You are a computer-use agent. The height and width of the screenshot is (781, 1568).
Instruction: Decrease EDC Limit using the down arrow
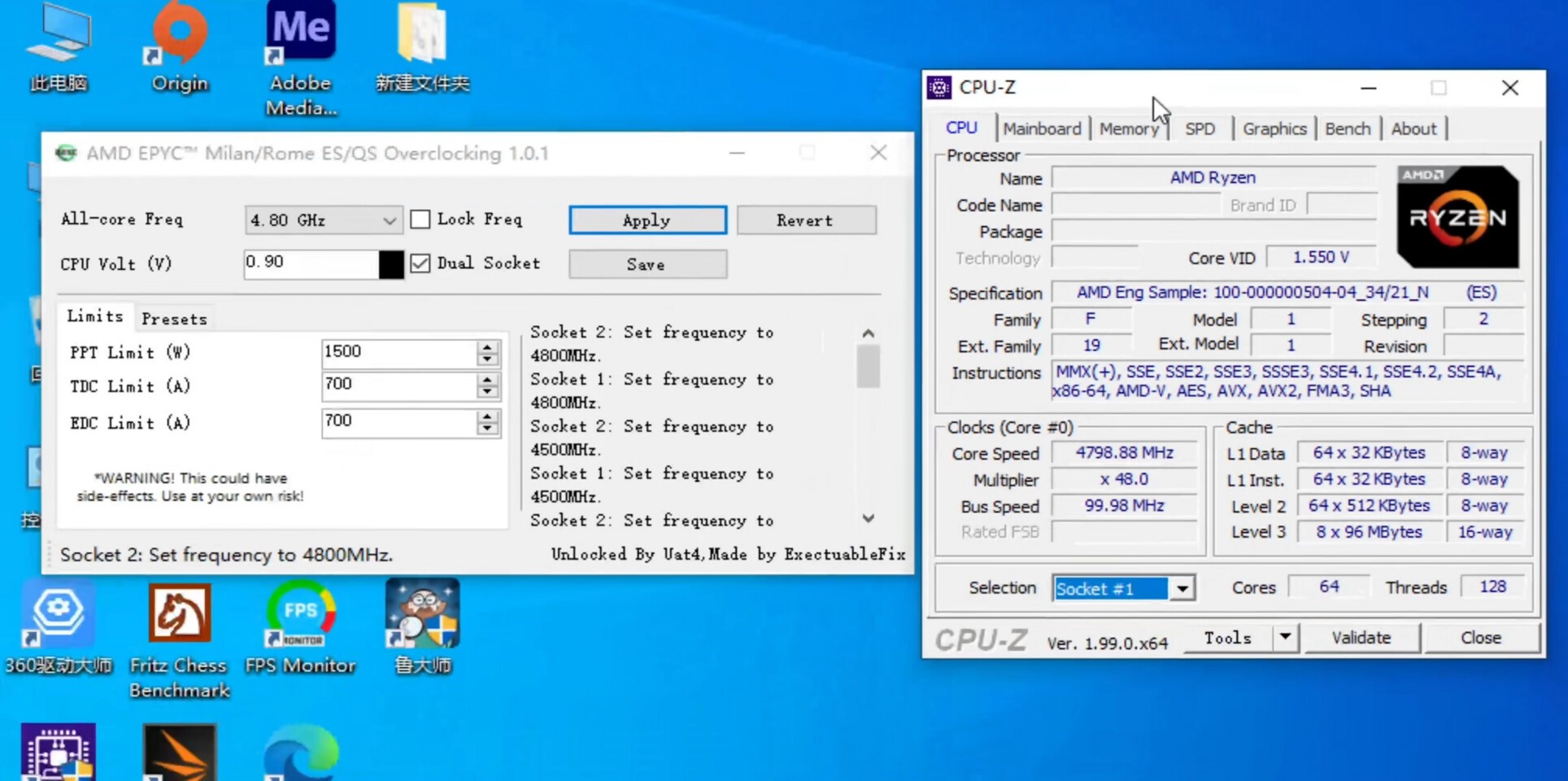(x=488, y=430)
